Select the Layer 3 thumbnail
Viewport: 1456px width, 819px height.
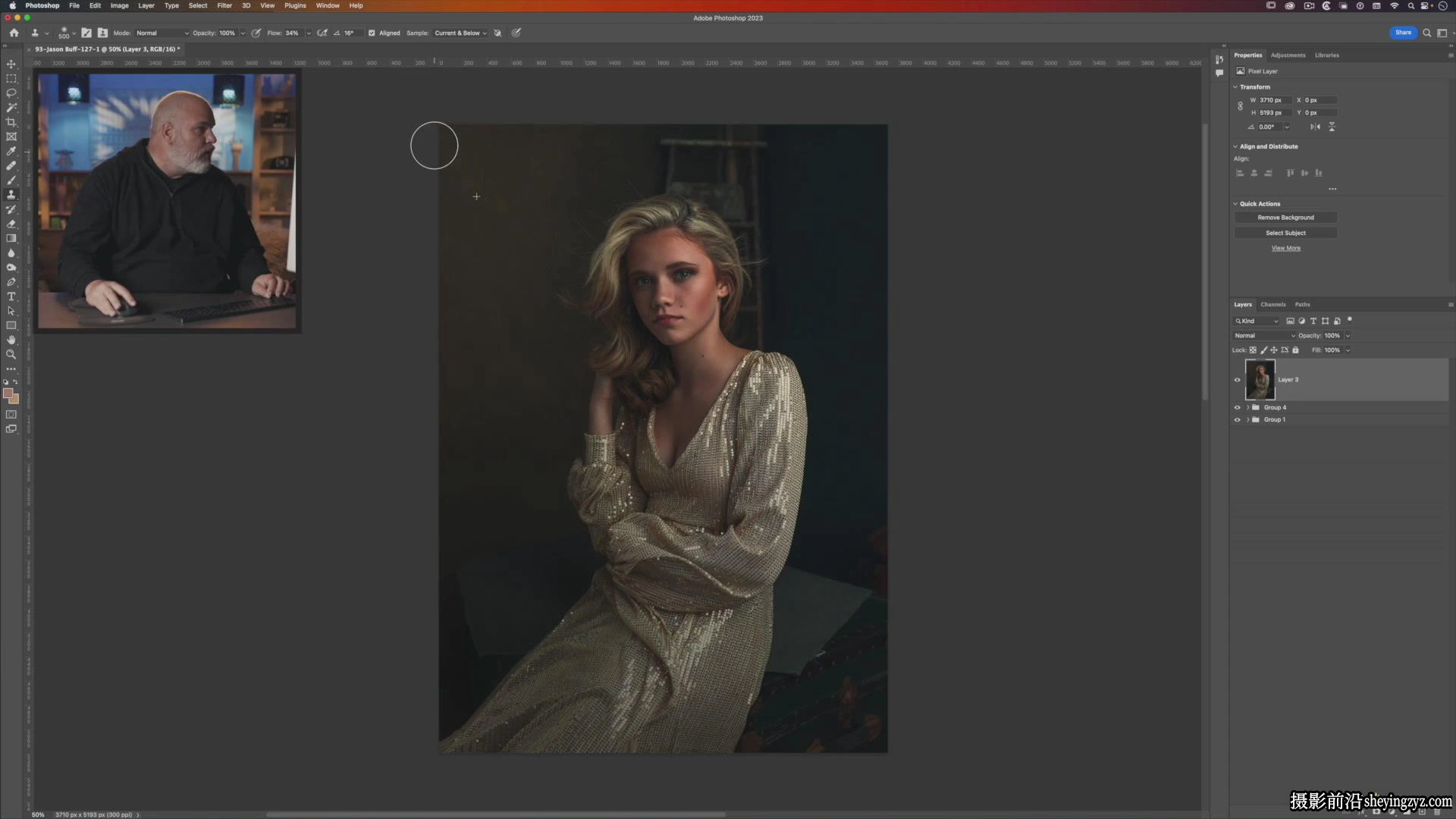pos(1260,380)
